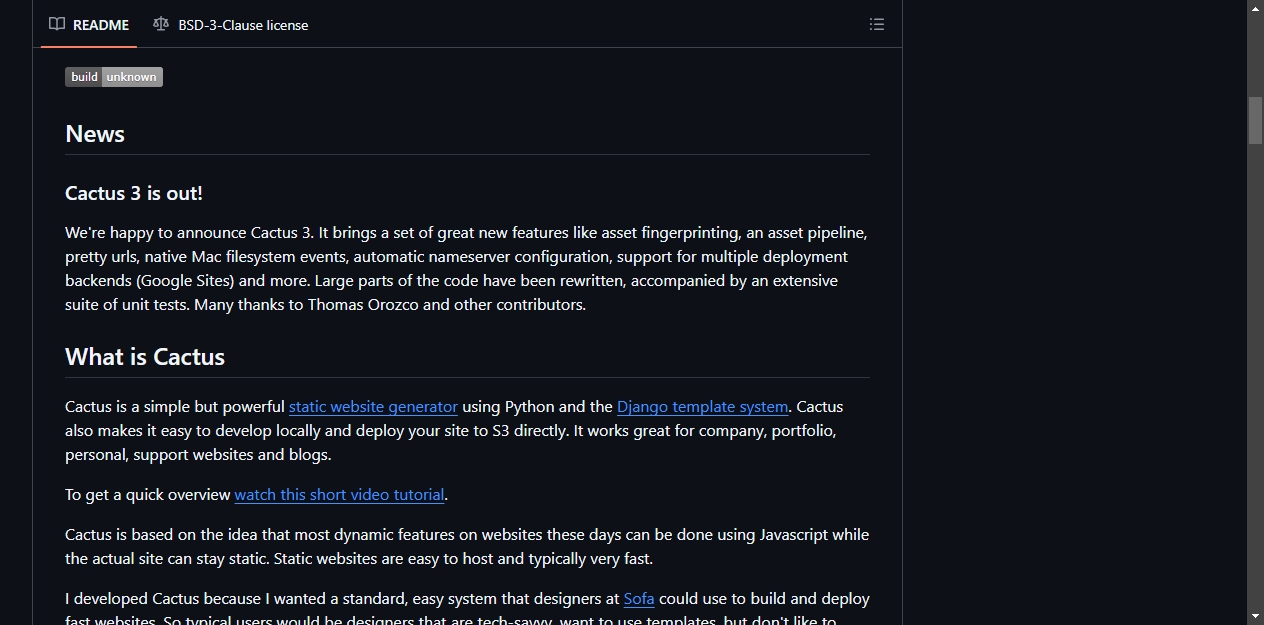Image resolution: width=1264 pixels, height=625 pixels.
Task: Click the scrollbar down arrow
Action: (x=1255, y=616)
